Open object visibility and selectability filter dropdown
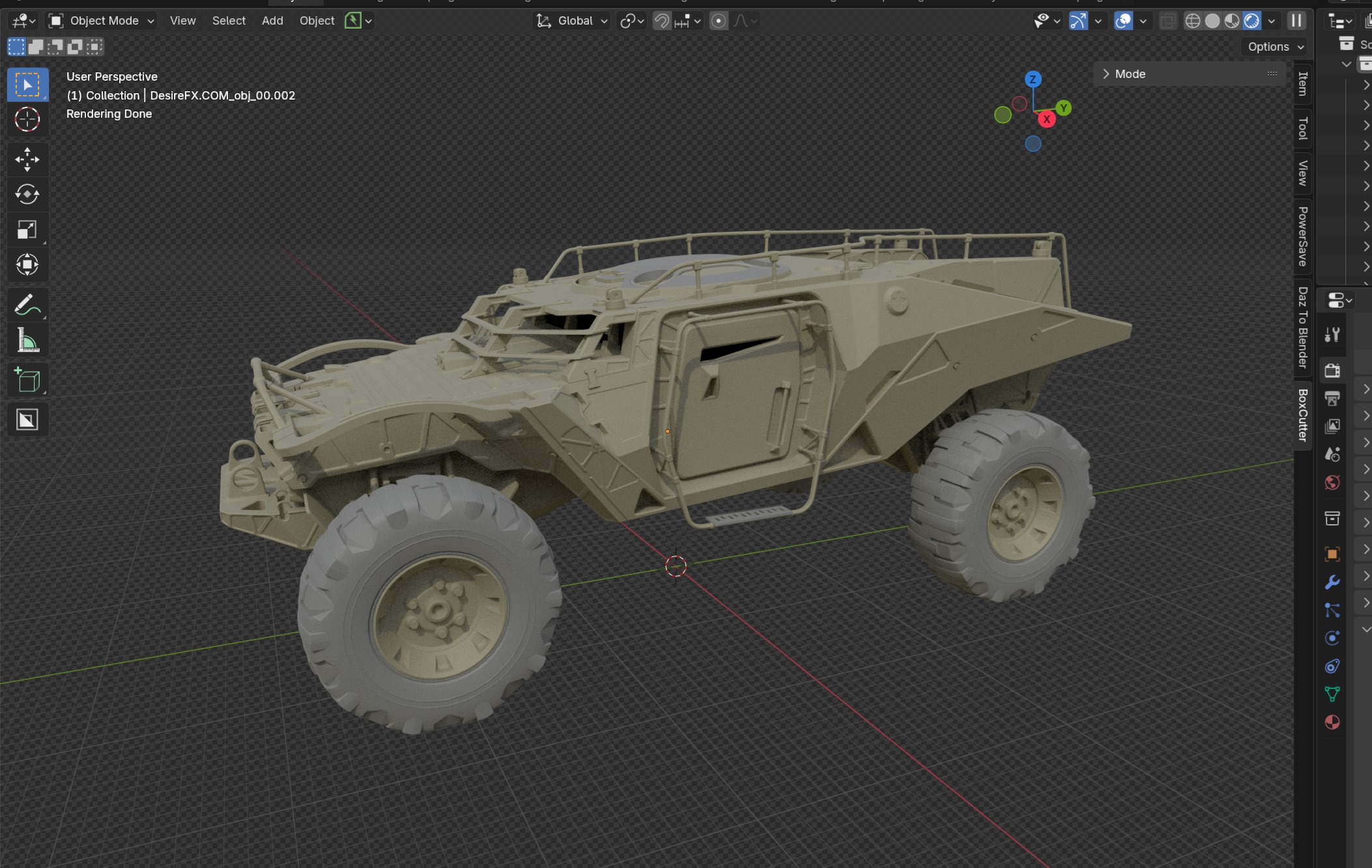 coord(1047,21)
